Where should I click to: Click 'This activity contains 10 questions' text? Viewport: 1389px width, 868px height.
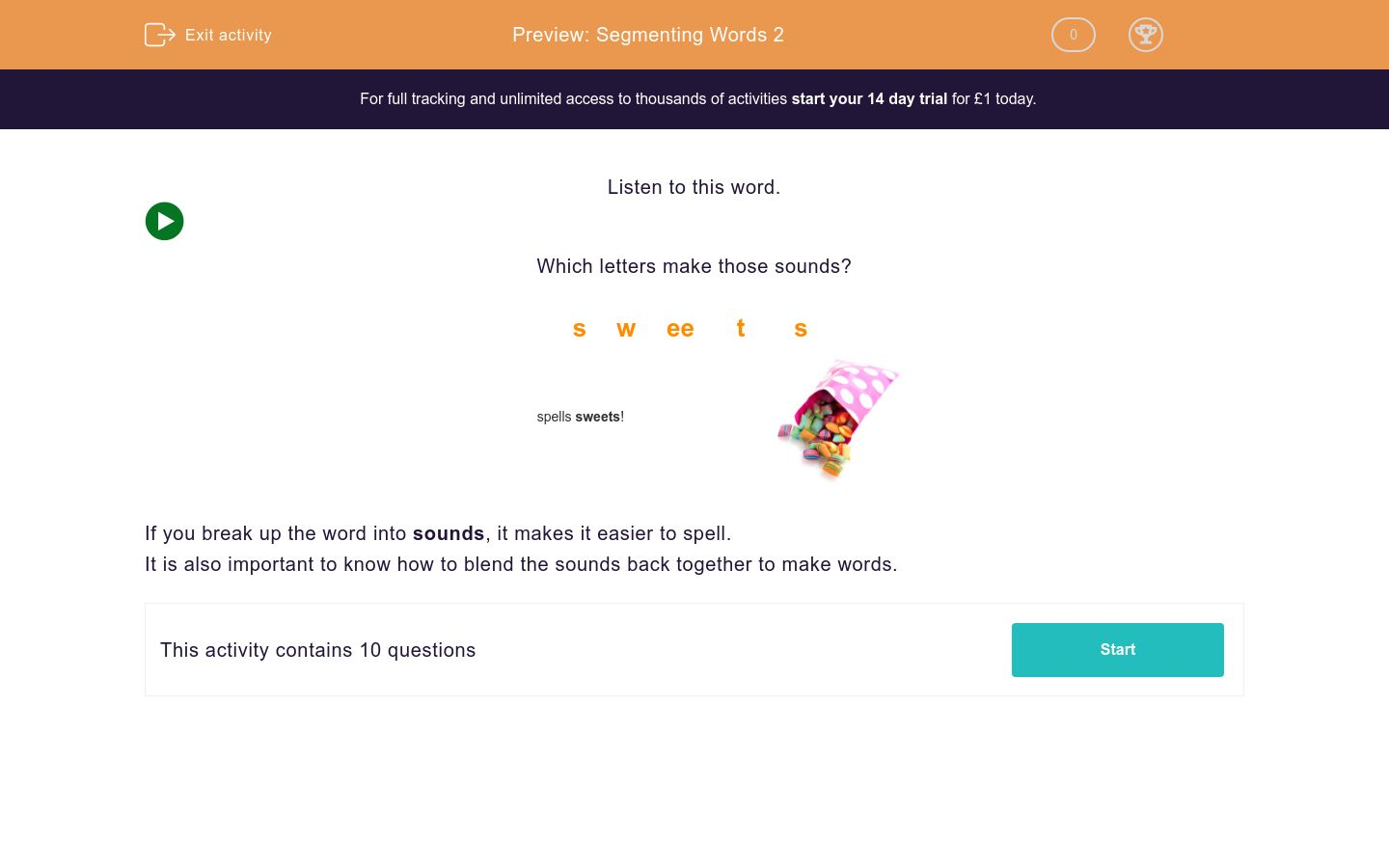(x=318, y=650)
